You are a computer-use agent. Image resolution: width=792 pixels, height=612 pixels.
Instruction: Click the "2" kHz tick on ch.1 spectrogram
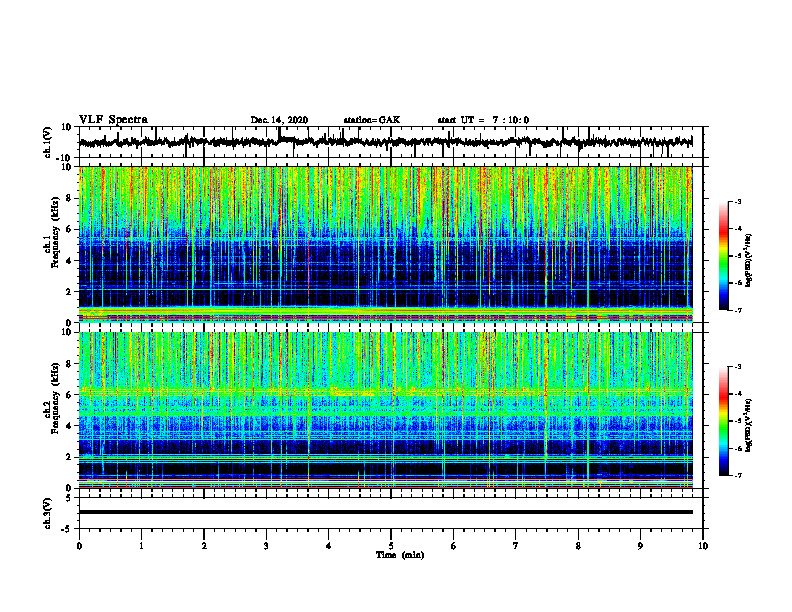click(x=69, y=291)
